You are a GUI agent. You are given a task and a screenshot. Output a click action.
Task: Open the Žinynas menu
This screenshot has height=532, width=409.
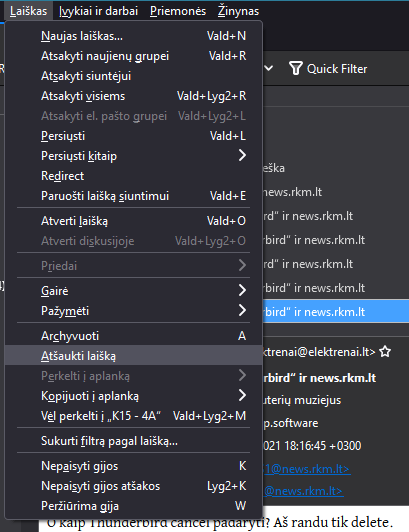coord(238,11)
